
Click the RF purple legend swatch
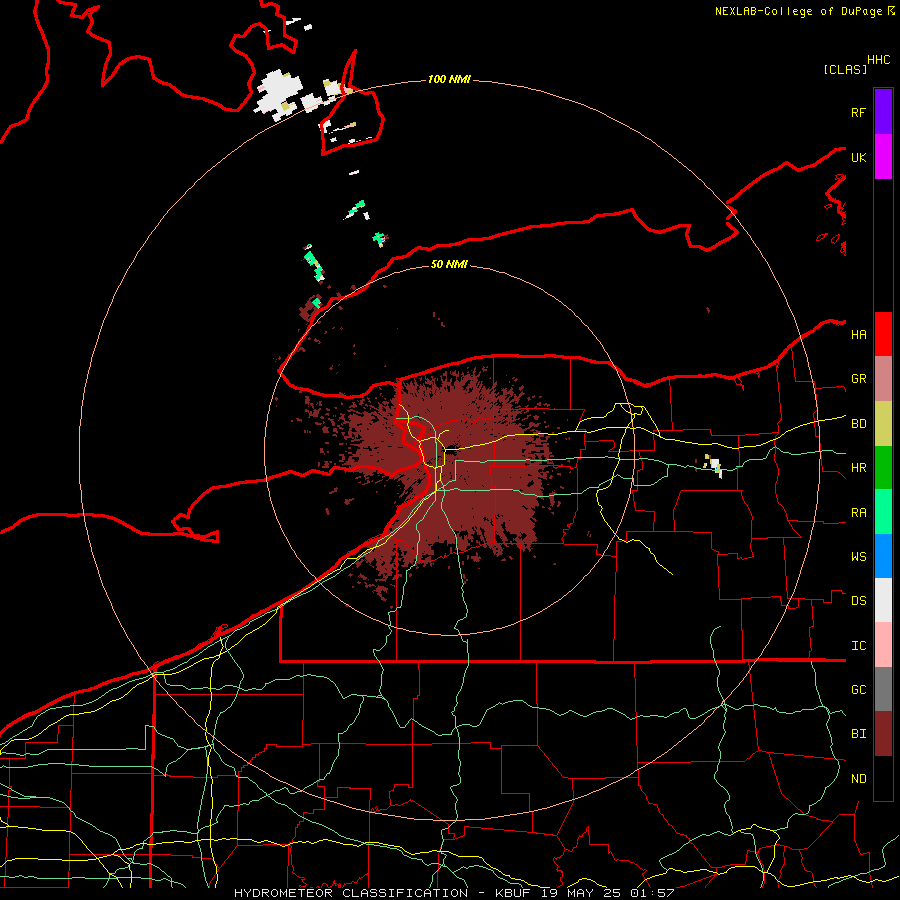tap(883, 112)
